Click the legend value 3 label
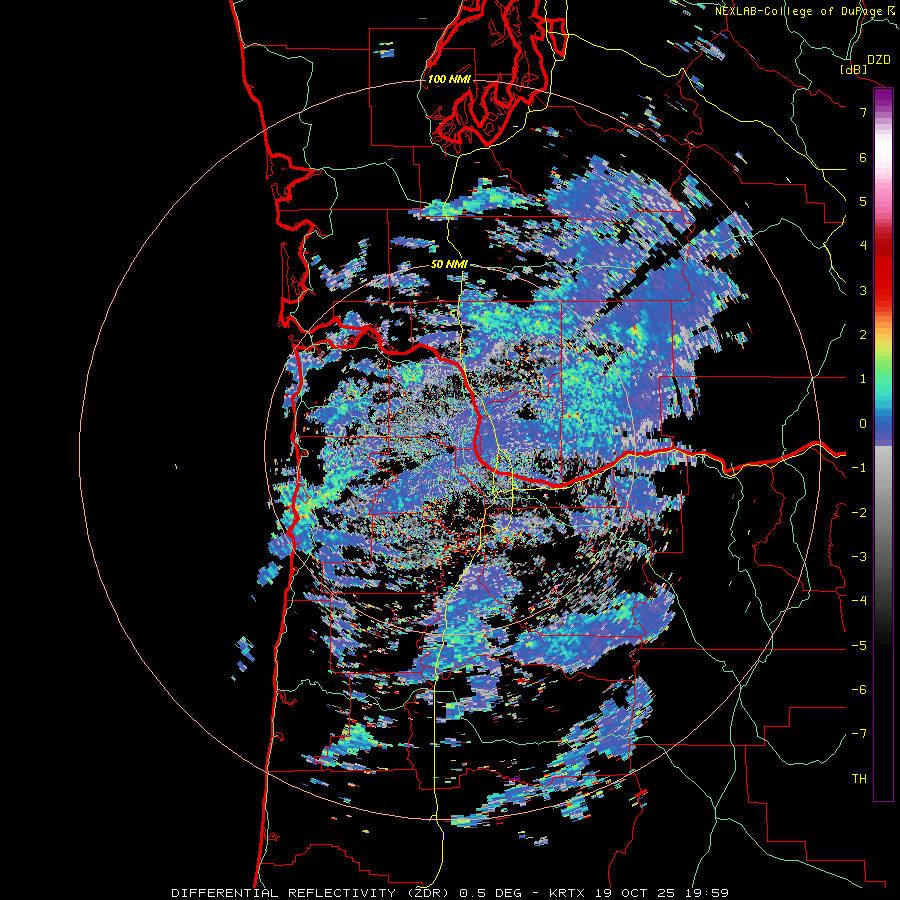Viewport: 900px width, 900px height. (863, 290)
